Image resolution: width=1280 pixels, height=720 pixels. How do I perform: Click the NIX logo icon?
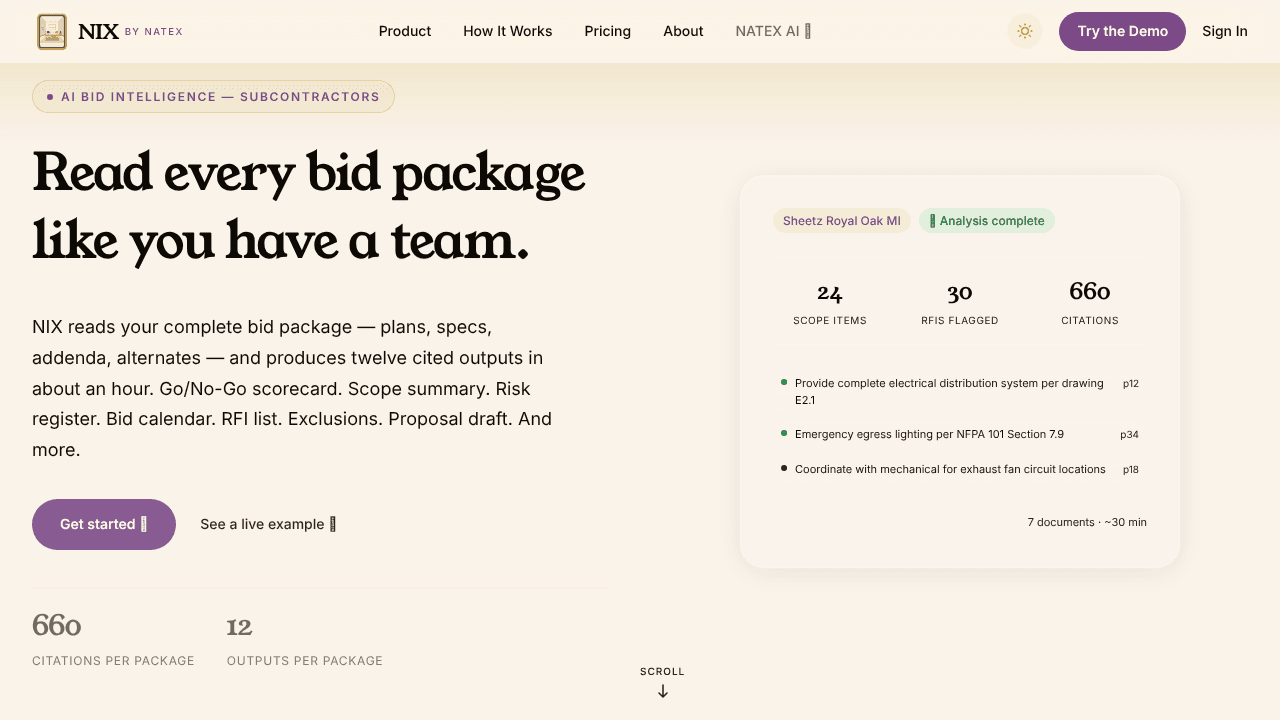pyautogui.click(x=52, y=32)
